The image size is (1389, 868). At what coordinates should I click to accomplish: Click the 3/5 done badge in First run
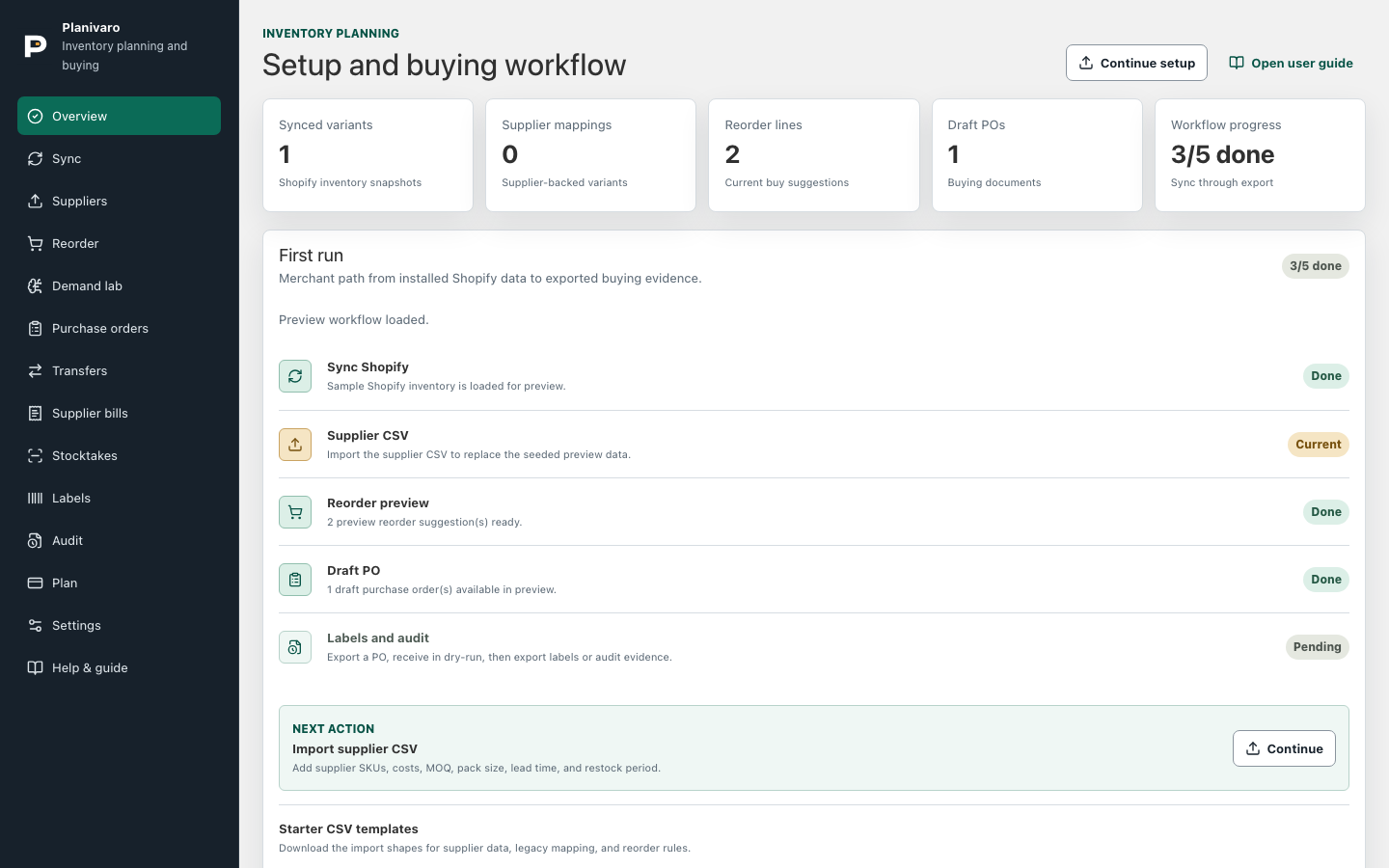1316,266
